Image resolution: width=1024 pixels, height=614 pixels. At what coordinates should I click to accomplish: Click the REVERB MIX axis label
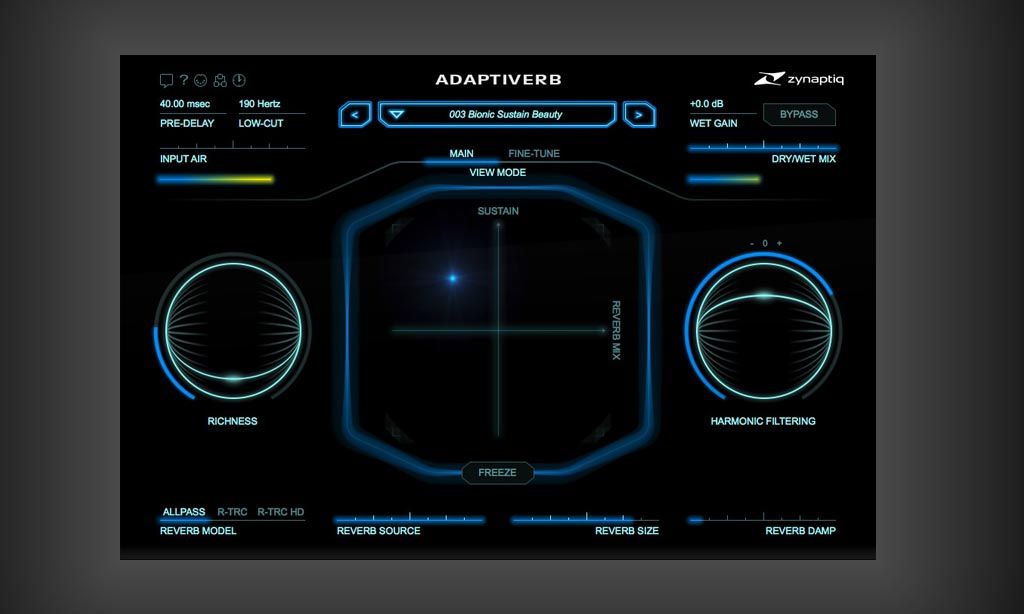[x=616, y=330]
